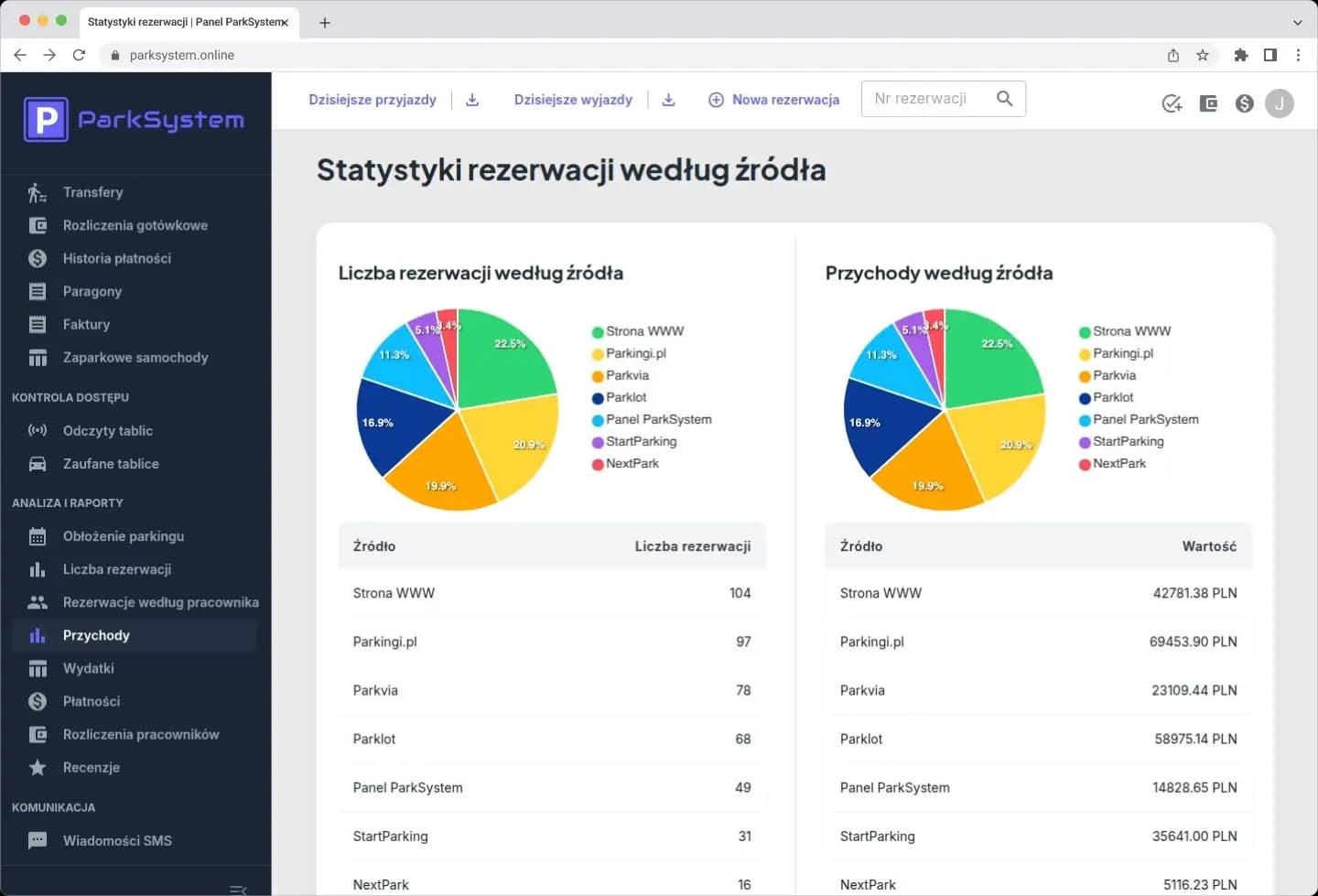Close the Statystyki rezerwacji browser tab
The width and height of the screenshot is (1318, 896).
point(284,22)
